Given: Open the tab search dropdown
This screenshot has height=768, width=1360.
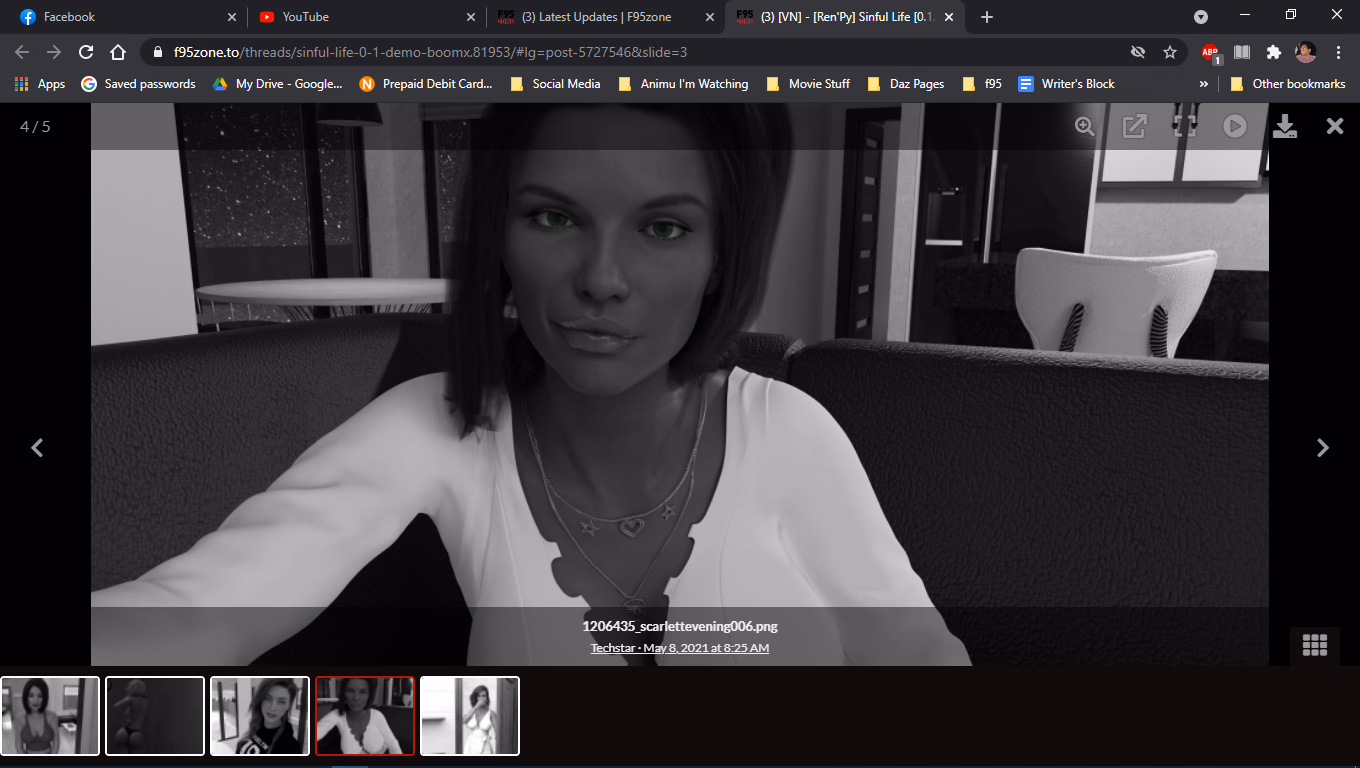Looking at the screenshot, I should pyautogui.click(x=1201, y=17).
